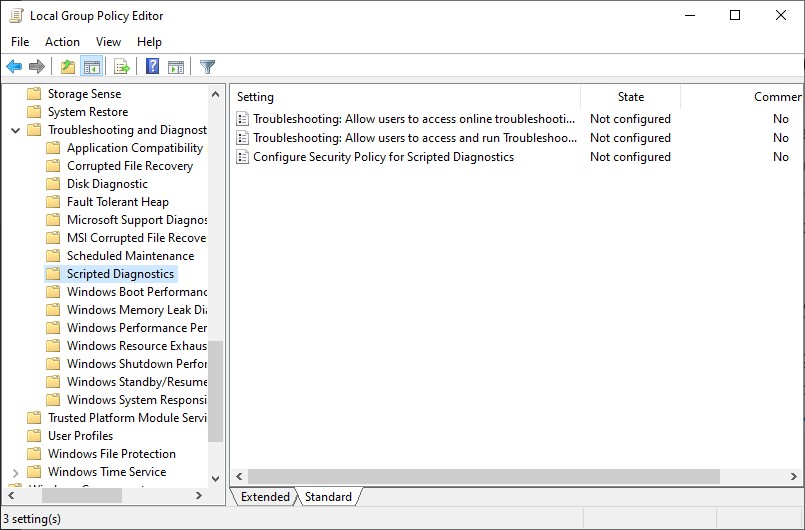Viewport: 805px width, 530px height.
Task: Open the View menu
Action: tap(108, 42)
